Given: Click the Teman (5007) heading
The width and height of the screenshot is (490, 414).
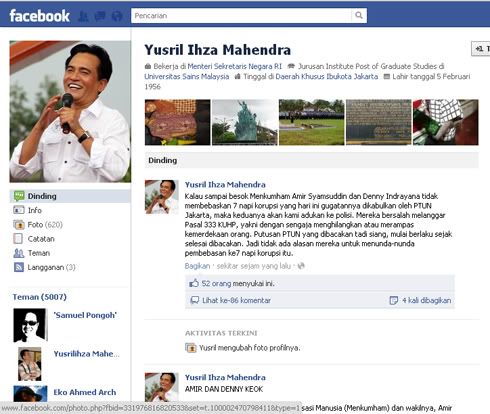Looking at the screenshot, I should (x=40, y=297).
